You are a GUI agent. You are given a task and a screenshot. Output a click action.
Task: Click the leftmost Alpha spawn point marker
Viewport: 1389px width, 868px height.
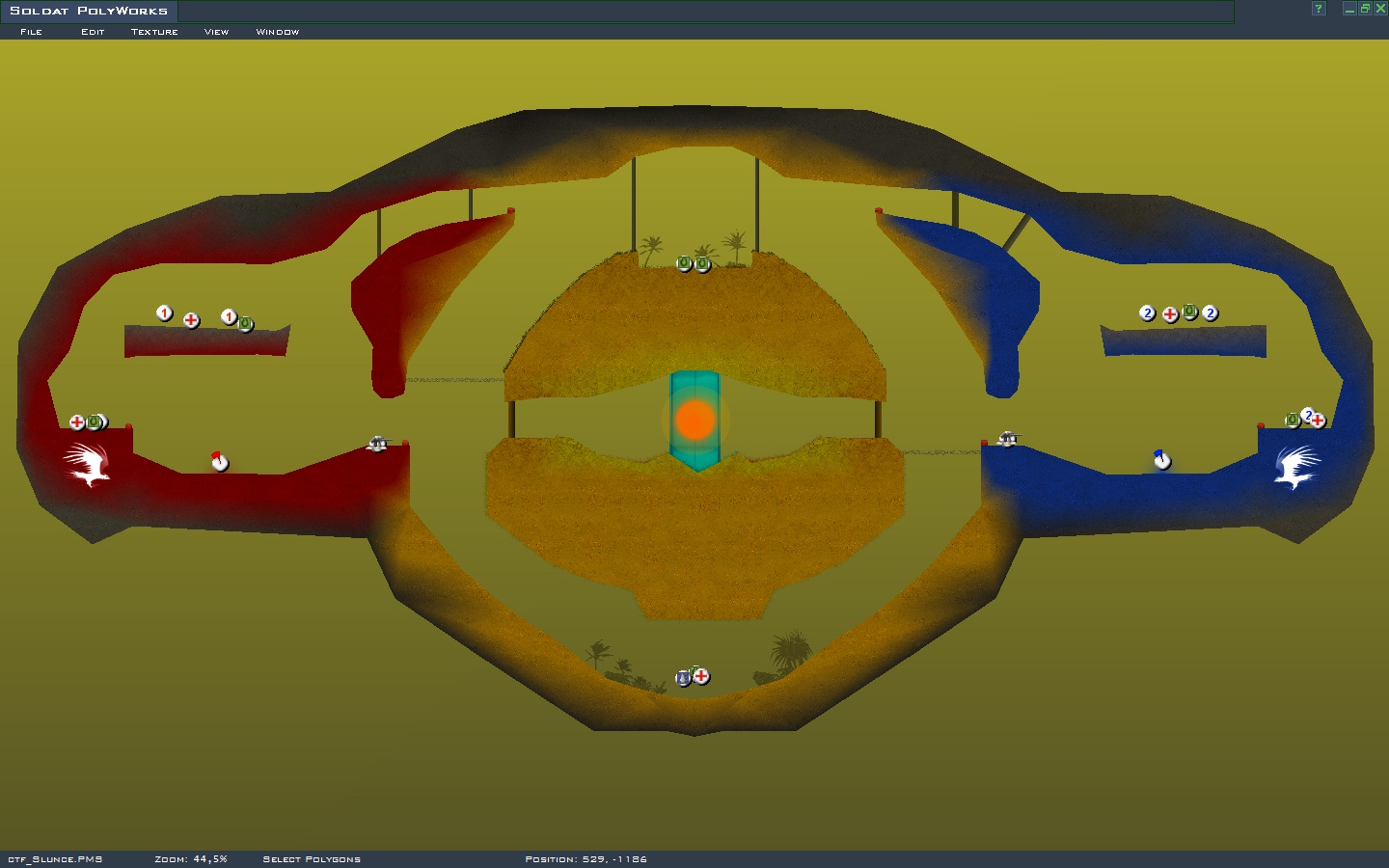[164, 313]
